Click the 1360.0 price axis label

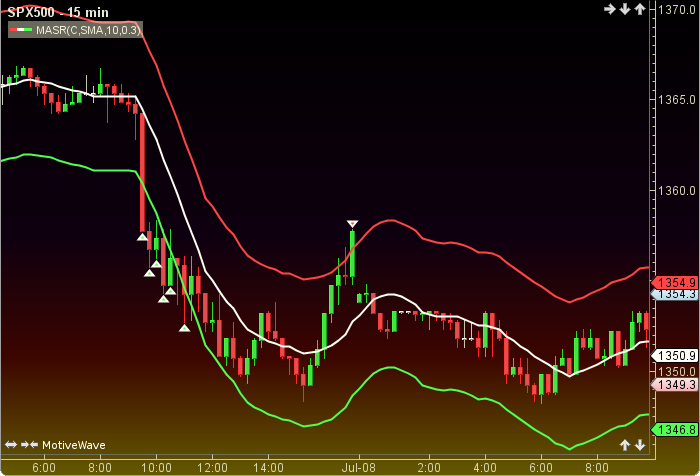pos(677,191)
